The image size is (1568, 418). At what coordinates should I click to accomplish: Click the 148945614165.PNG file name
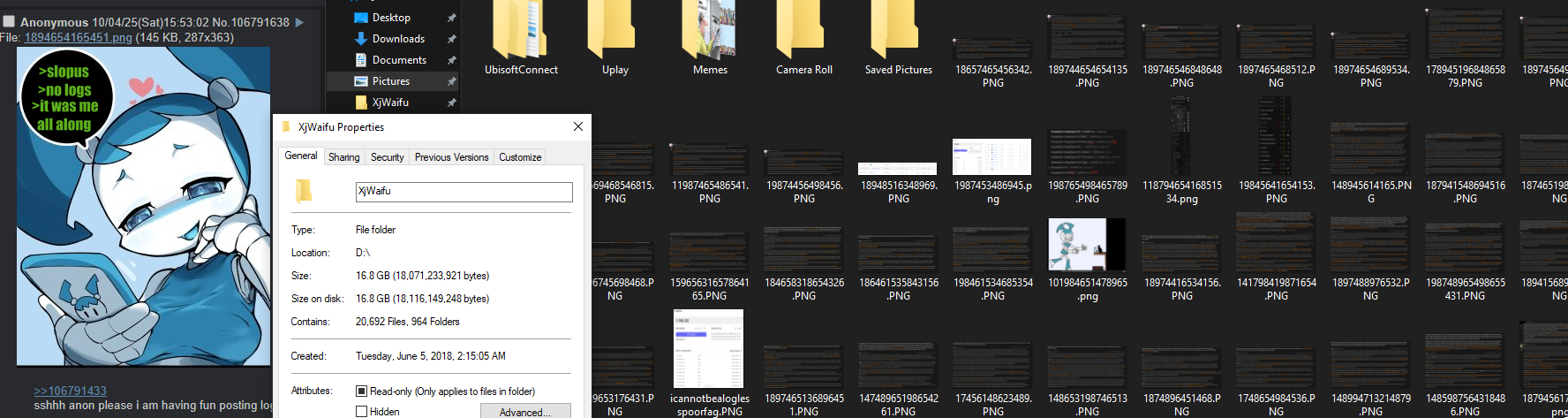point(1371,192)
